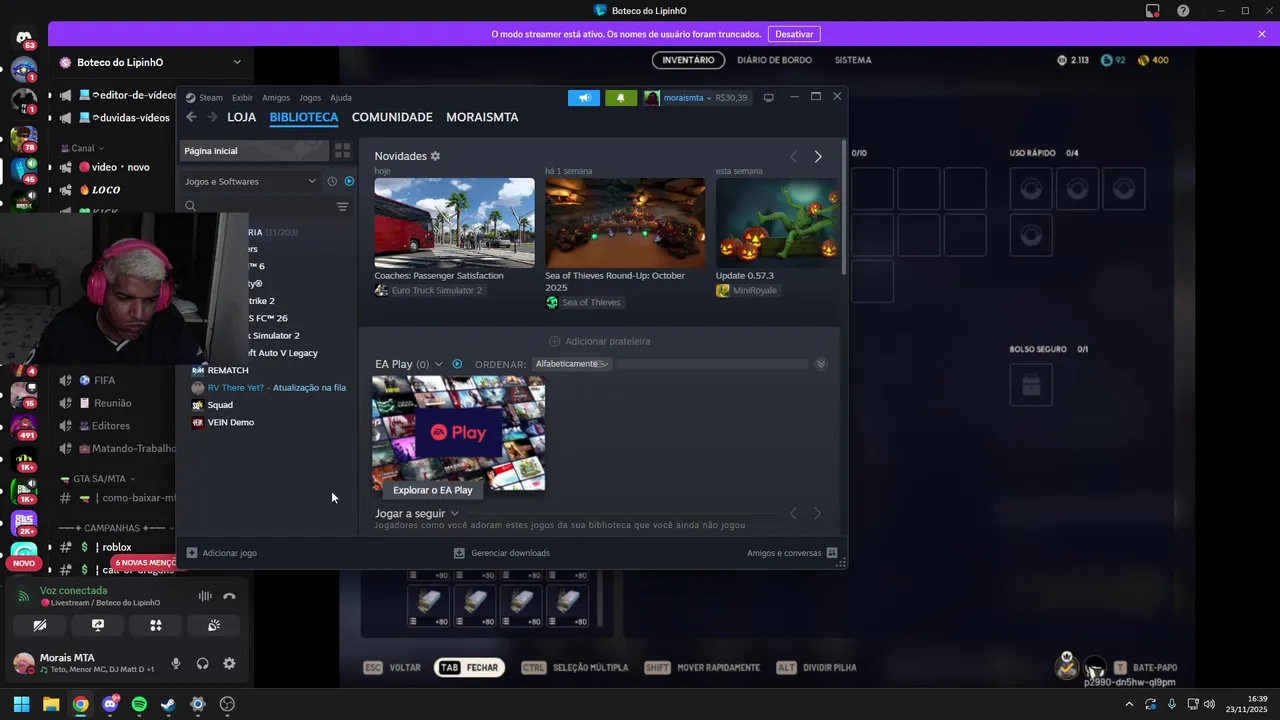Image resolution: width=1280 pixels, height=720 pixels.
Task: Open File Explorer from the taskbar
Action: pyautogui.click(x=51, y=704)
